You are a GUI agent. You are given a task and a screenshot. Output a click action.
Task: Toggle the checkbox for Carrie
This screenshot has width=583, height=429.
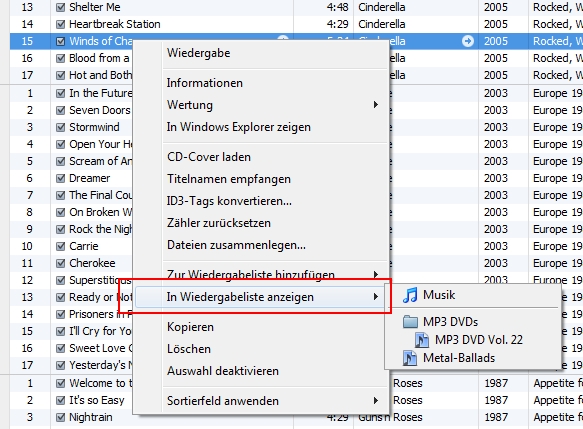(60, 246)
